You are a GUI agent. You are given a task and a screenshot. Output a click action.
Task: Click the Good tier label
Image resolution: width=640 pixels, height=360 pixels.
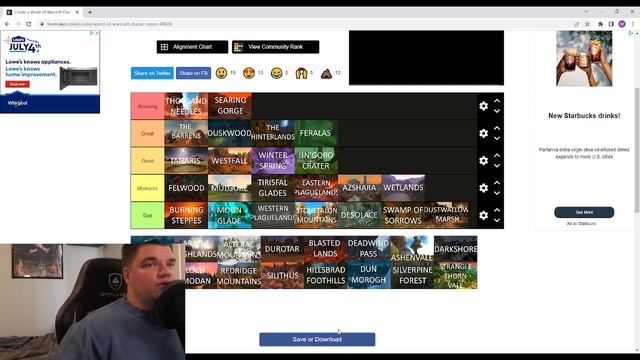pyautogui.click(x=147, y=161)
